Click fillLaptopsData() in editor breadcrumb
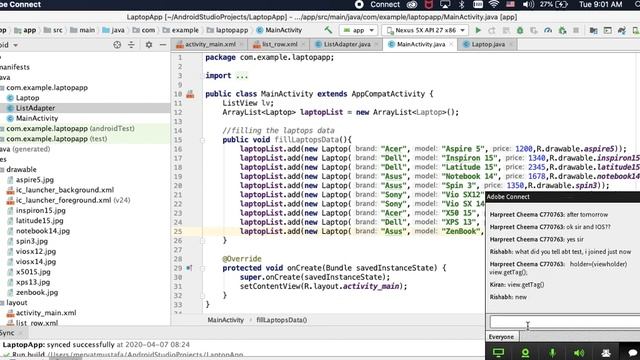The height and width of the screenshot is (360, 640). click(282, 320)
